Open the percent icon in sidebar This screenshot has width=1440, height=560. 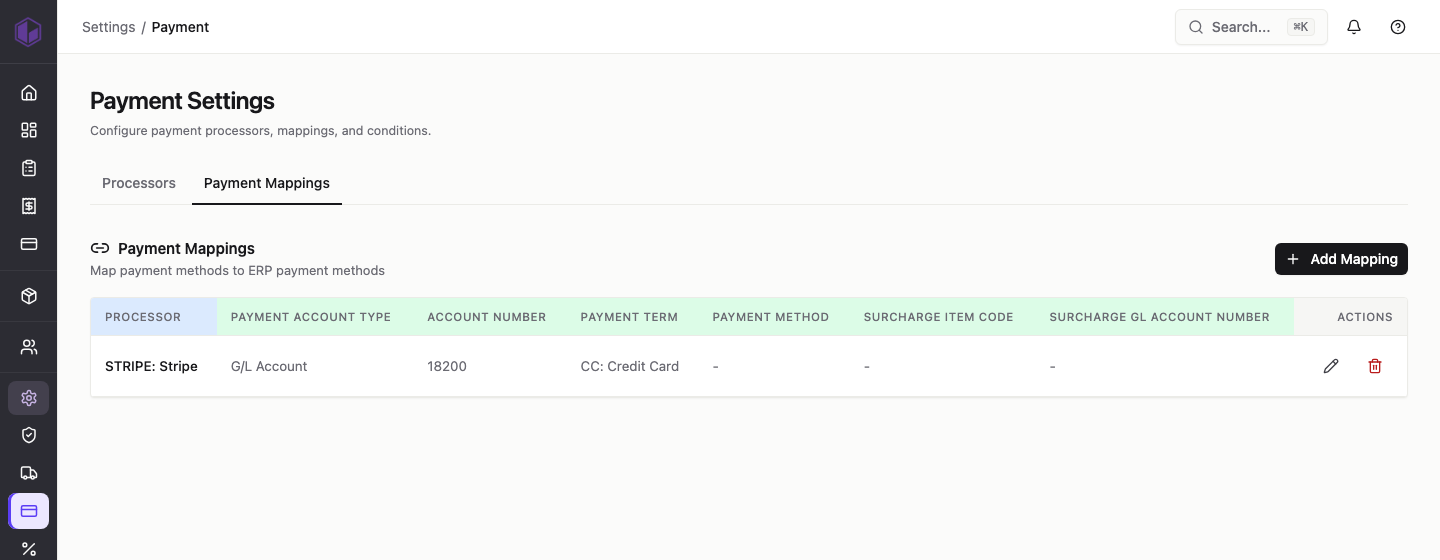[29, 549]
